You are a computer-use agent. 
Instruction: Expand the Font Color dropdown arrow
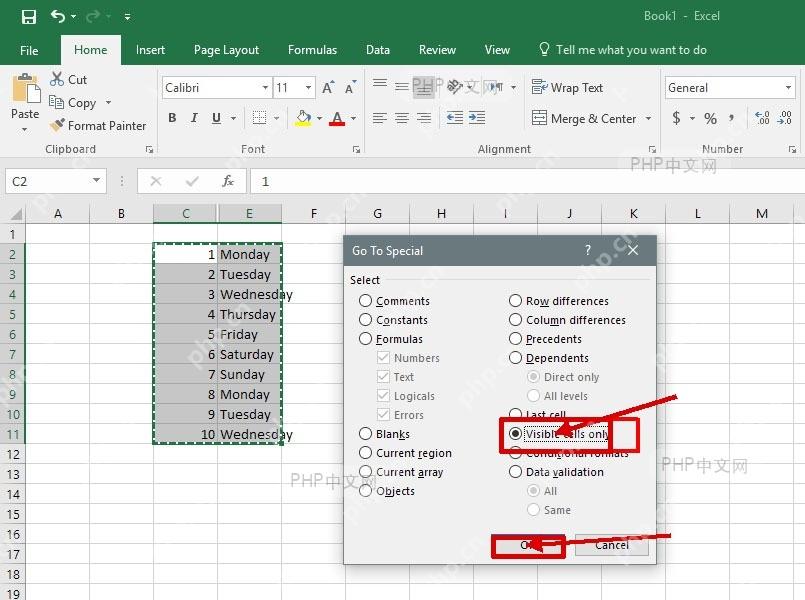pyautogui.click(x=353, y=119)
